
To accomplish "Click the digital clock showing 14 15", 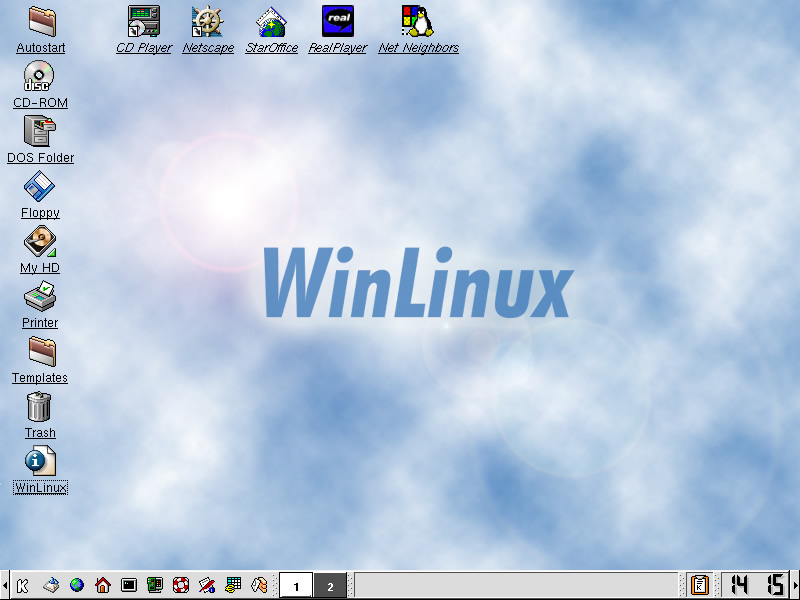I will coord(757,585).
